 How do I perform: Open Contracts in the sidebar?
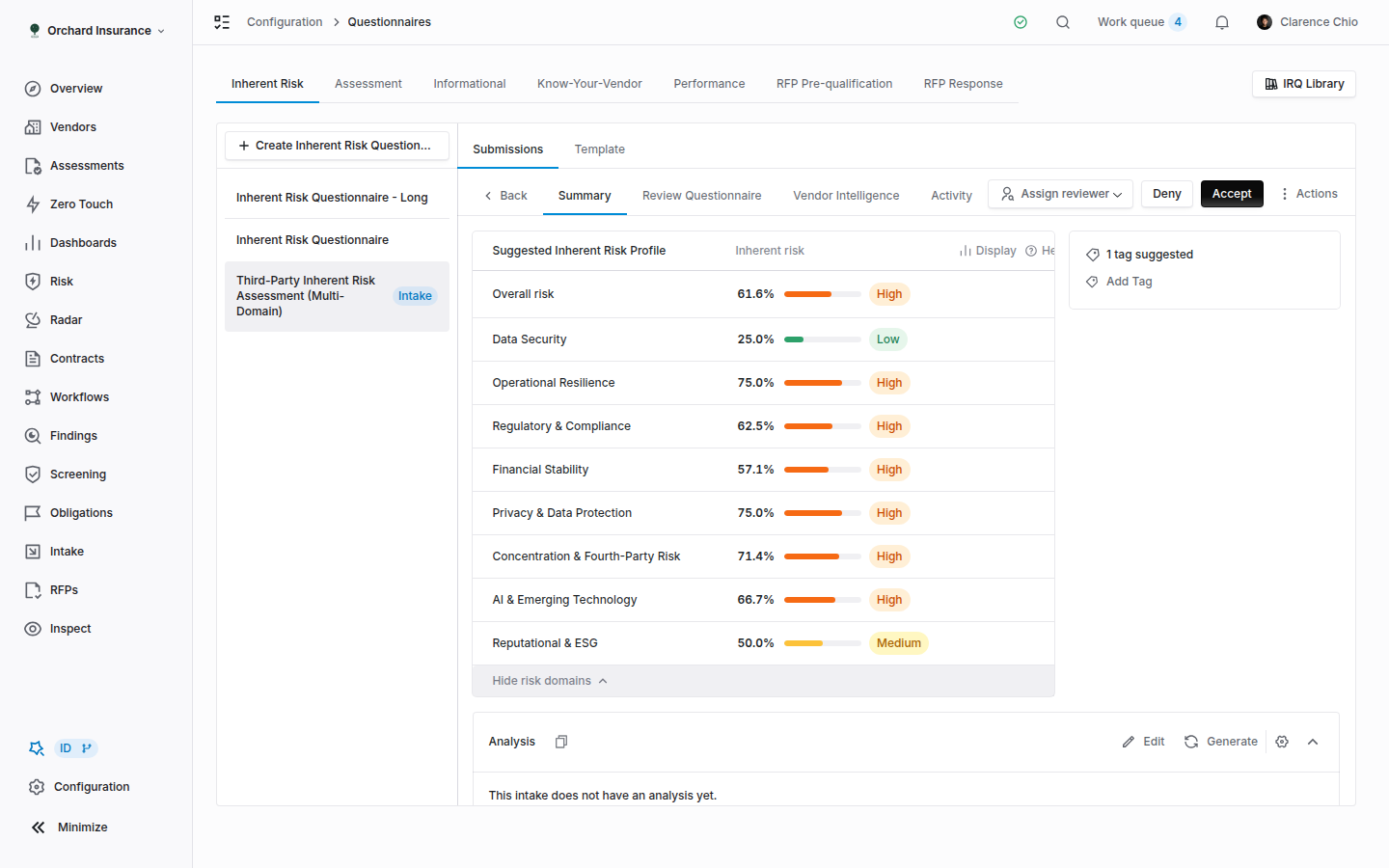(x=77, y=359)
